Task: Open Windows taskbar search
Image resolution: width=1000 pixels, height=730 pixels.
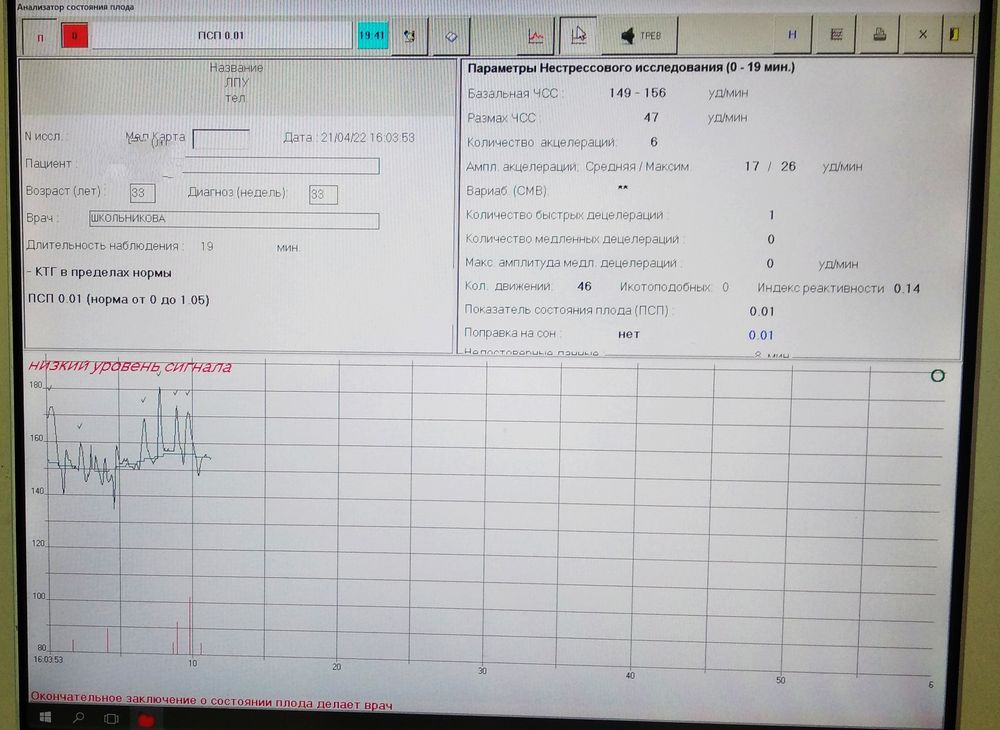Action: click(78, 718)
